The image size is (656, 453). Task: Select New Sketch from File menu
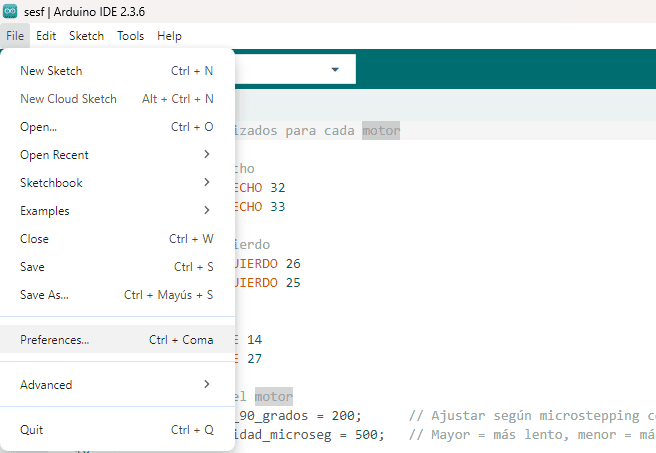(x=116, y=71)
